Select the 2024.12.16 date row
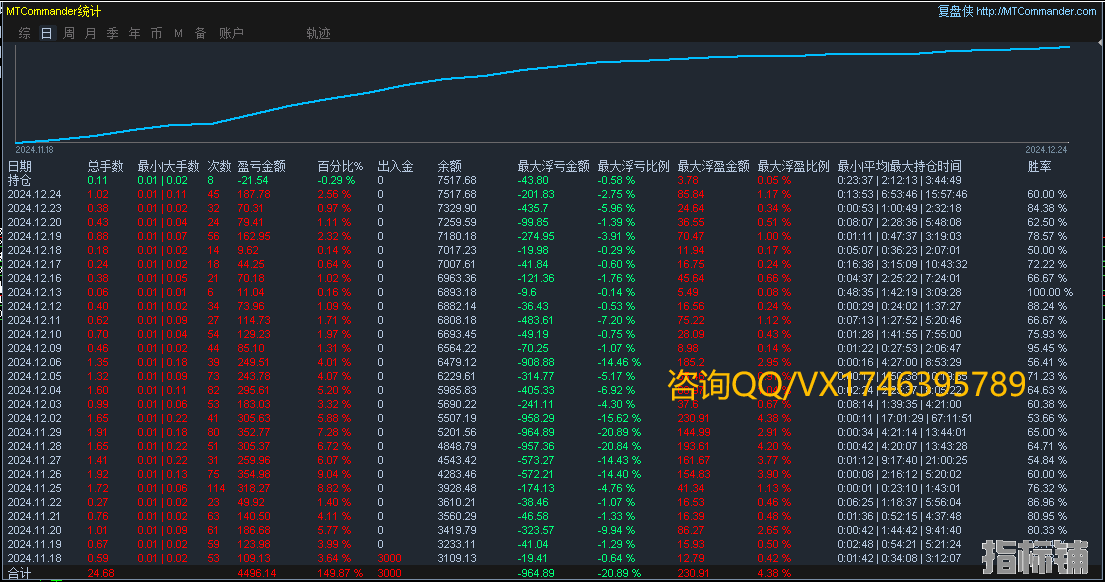 (x=35, y=278)
